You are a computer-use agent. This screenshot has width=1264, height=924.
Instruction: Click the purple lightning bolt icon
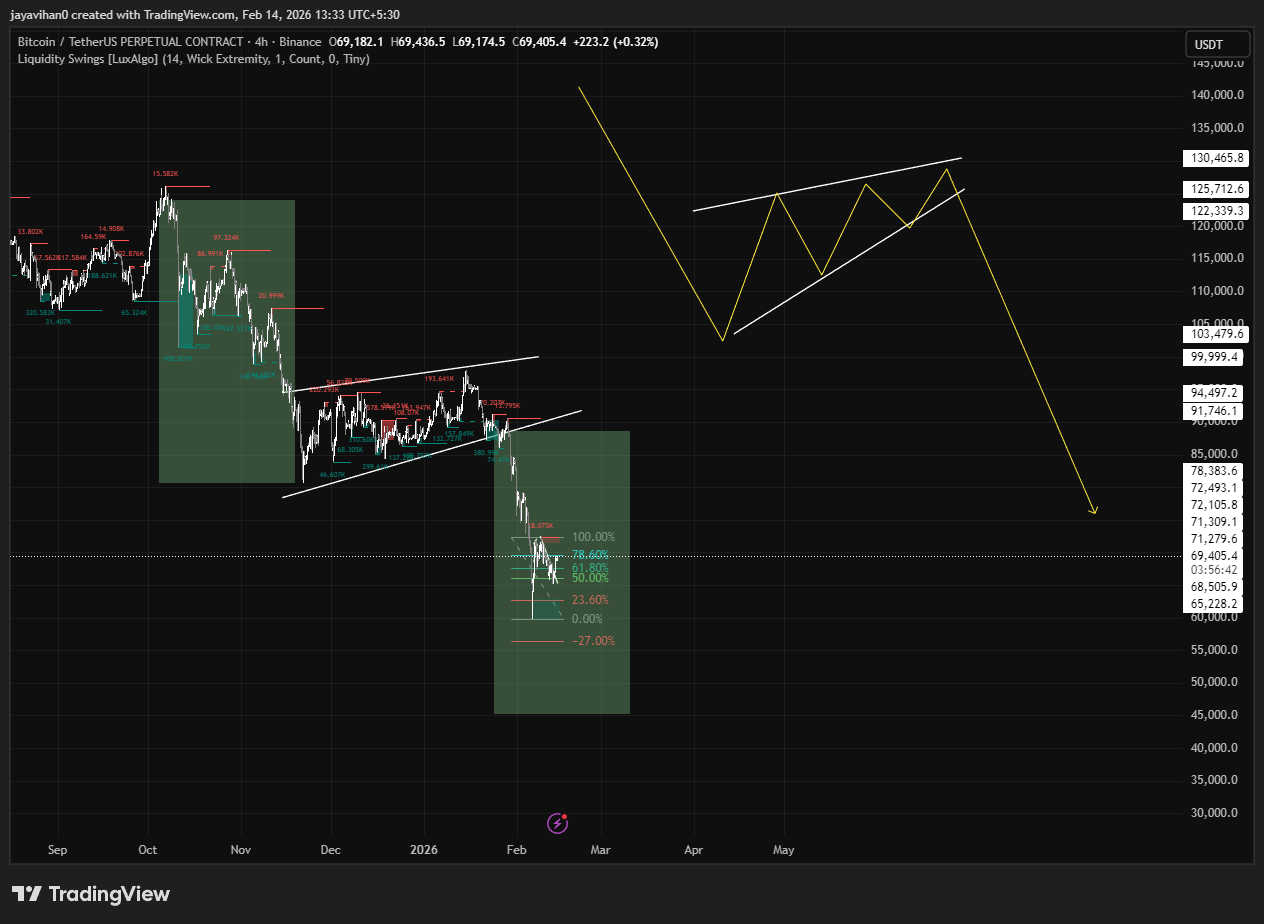pos(558,823)
